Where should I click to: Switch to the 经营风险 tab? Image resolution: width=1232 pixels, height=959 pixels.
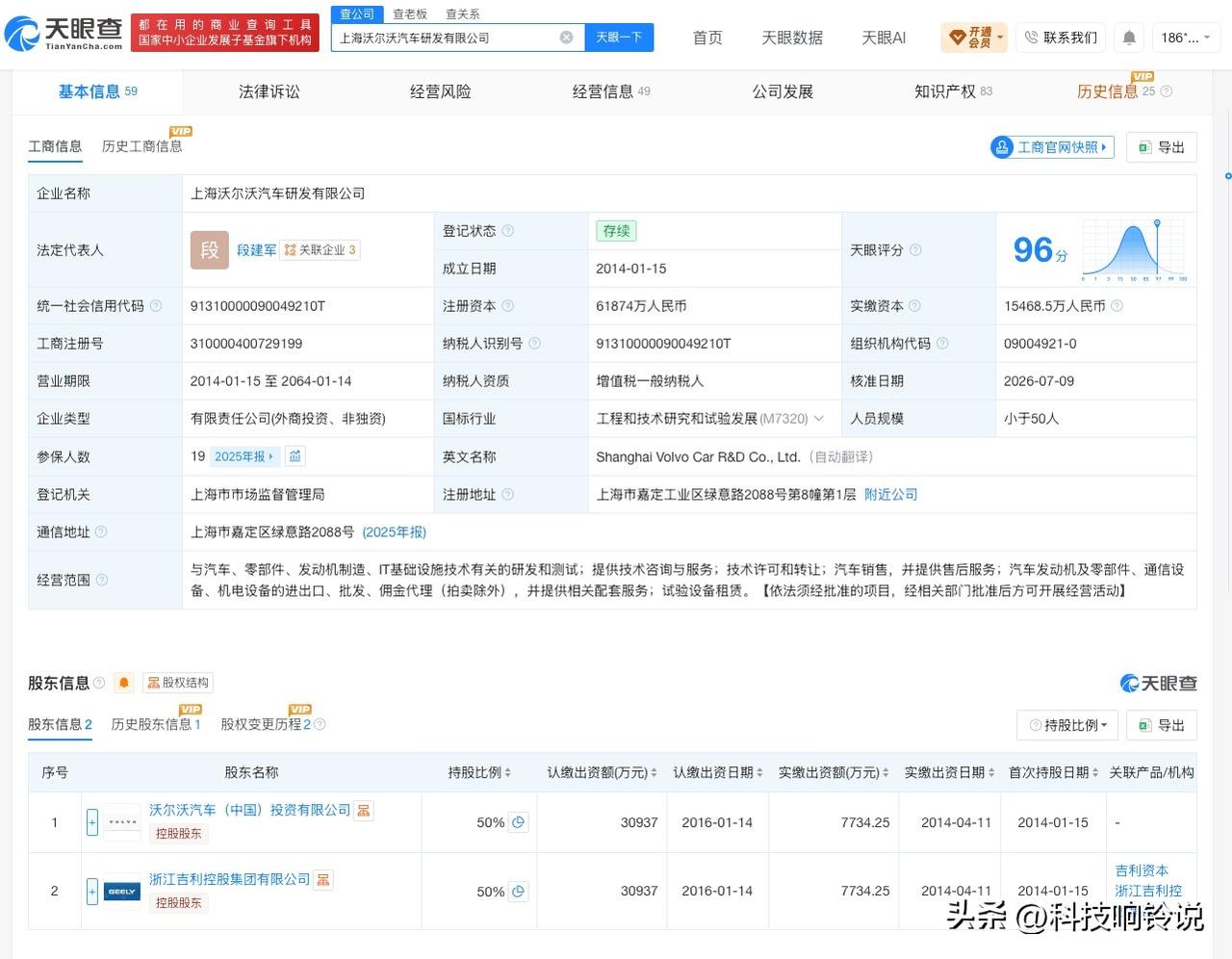pos(441,91)
